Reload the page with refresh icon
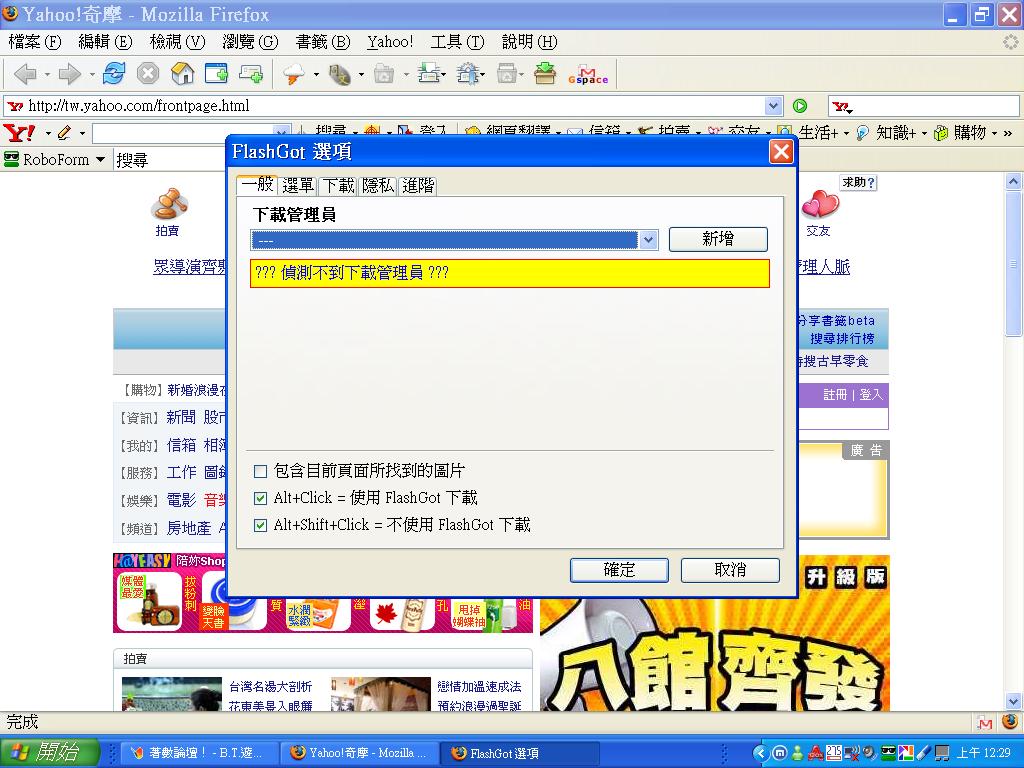1024x768 pixels. pyautogui.click(x=114, y=73)
